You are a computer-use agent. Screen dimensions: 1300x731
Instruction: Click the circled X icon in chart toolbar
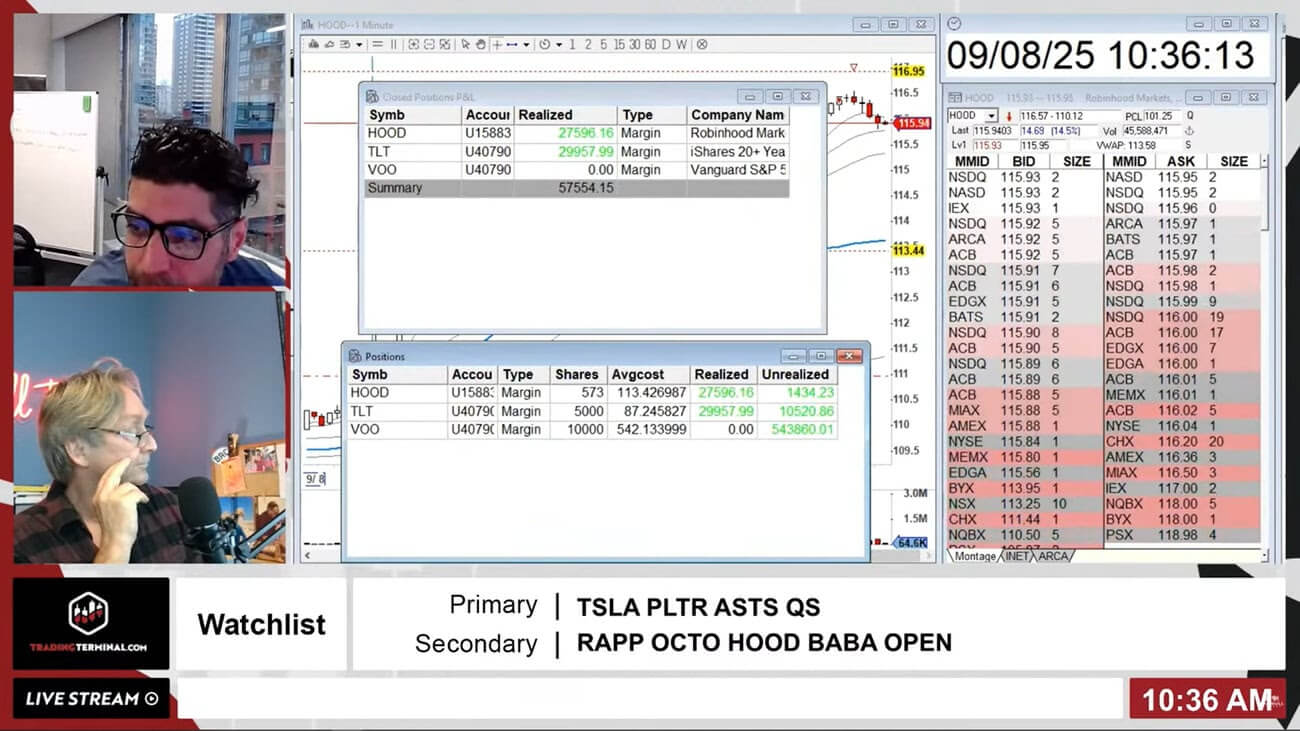click(x=702, y=44)
